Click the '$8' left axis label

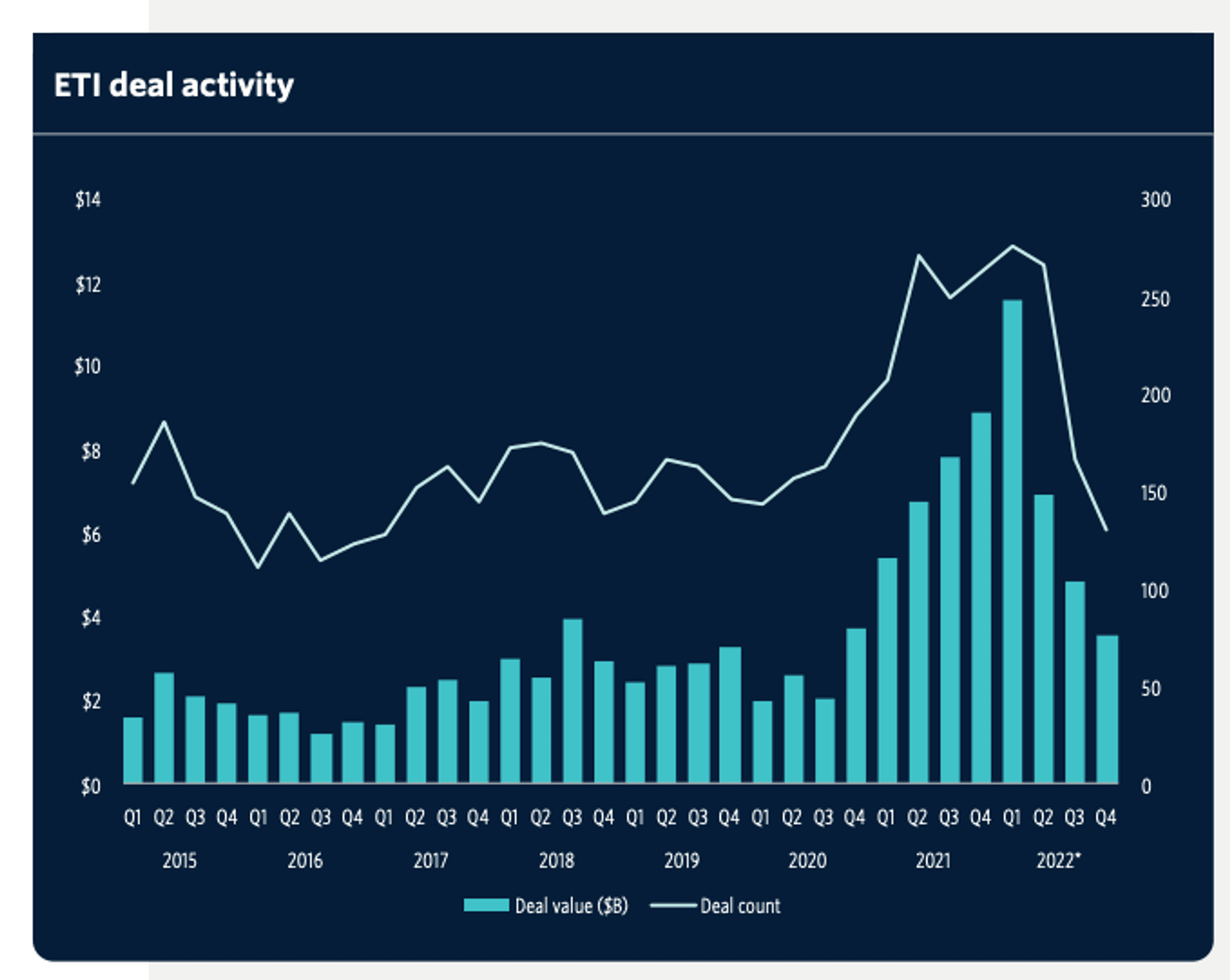point(91,451)
